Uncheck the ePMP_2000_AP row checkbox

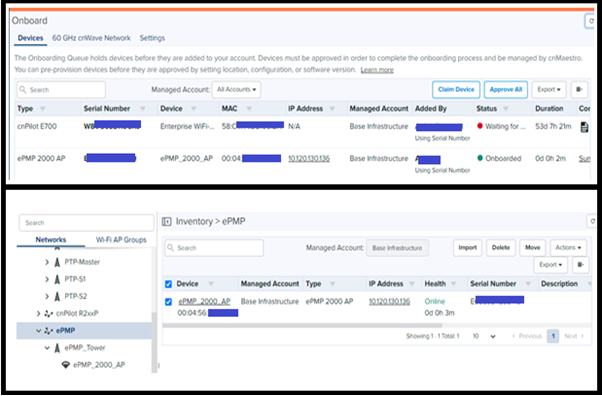point(168,302)
